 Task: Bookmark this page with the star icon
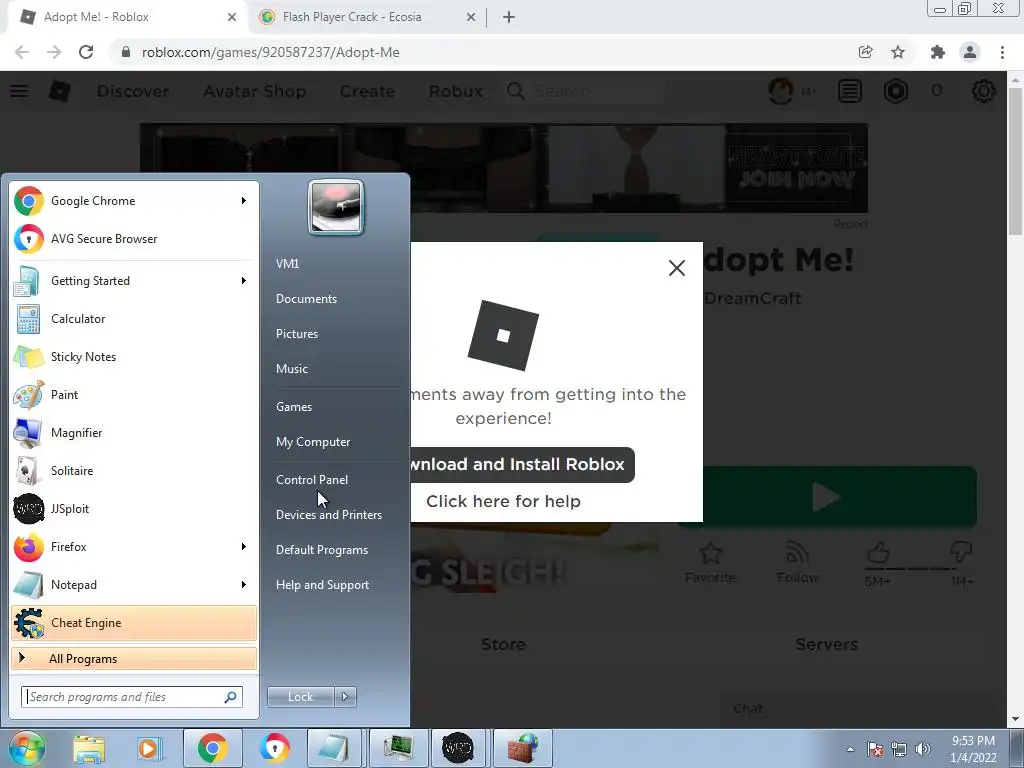(898, 52)
